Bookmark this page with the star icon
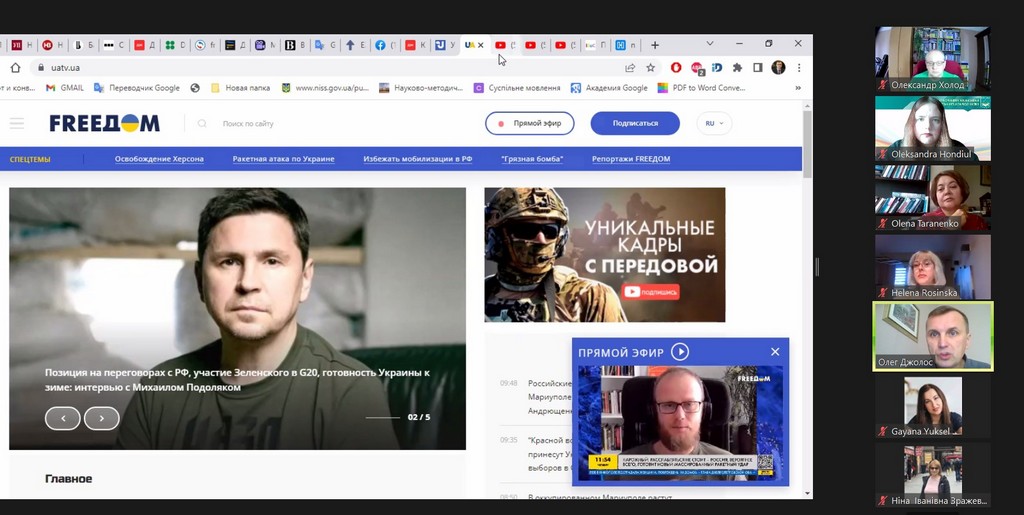 tap(651, 68)
